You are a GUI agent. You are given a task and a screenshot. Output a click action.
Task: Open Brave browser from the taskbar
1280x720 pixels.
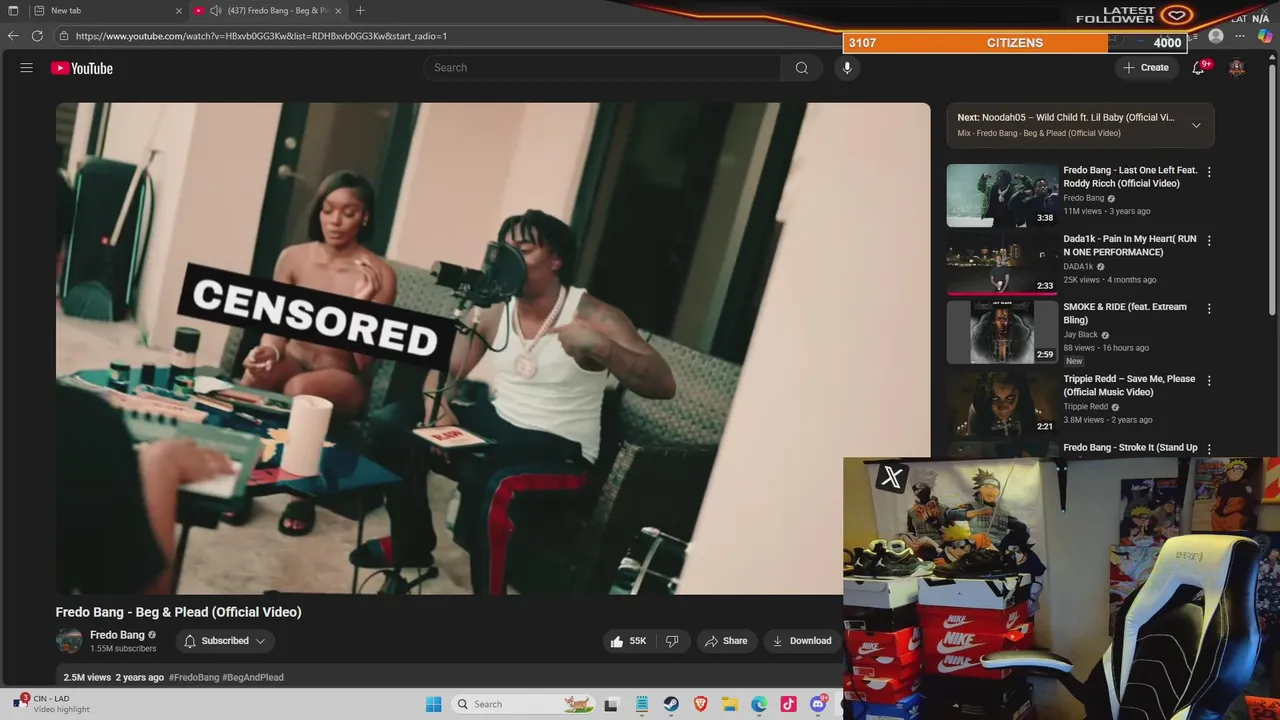tap(700, 704)
